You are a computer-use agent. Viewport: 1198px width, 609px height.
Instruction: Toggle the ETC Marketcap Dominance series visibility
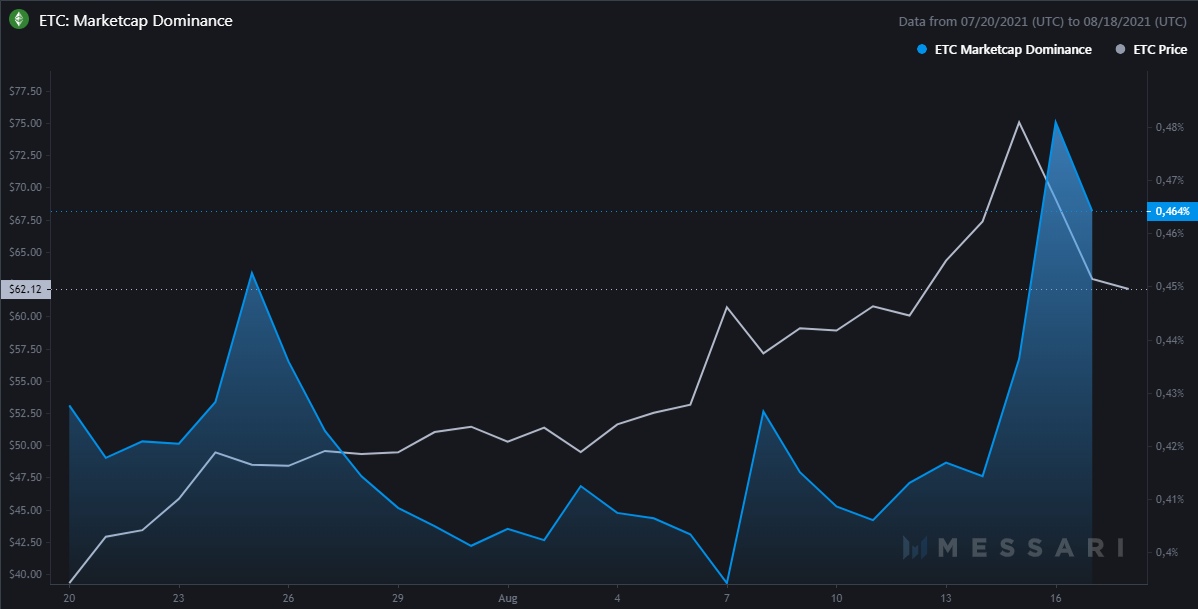(x=1004, y=49)
